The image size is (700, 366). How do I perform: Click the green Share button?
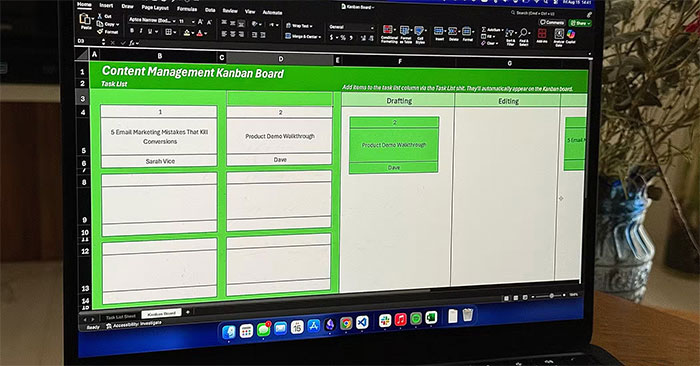(x=580, y=23)
